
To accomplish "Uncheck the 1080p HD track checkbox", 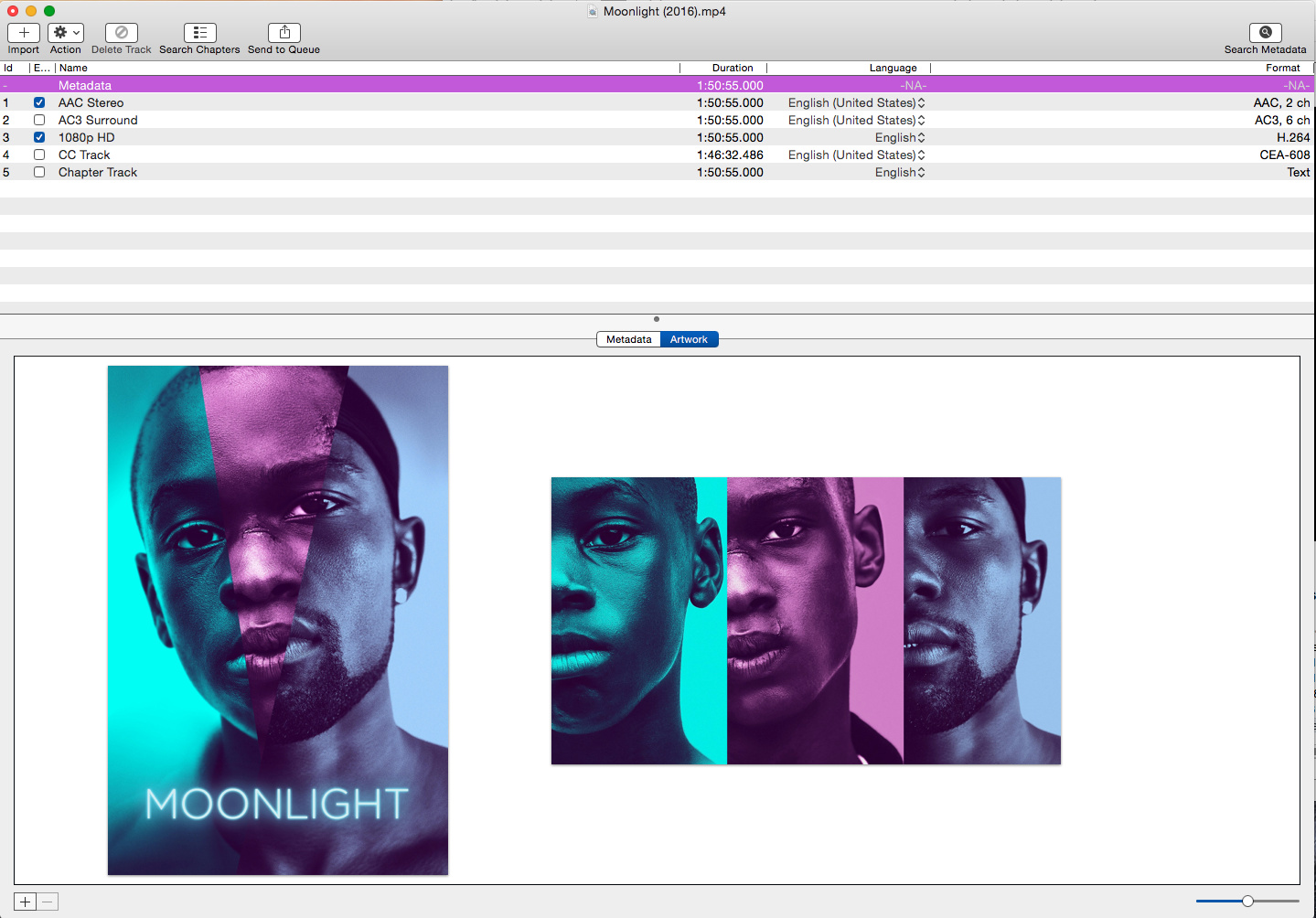I will point(39,137).
